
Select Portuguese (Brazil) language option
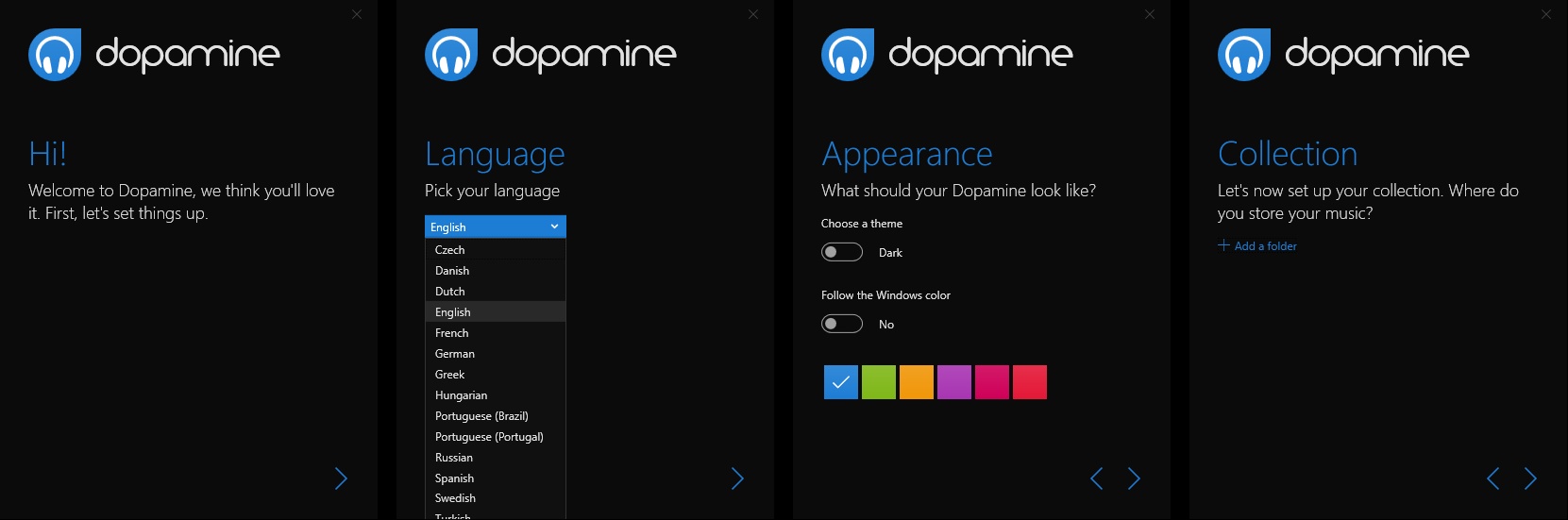click(x=496, y=416)
